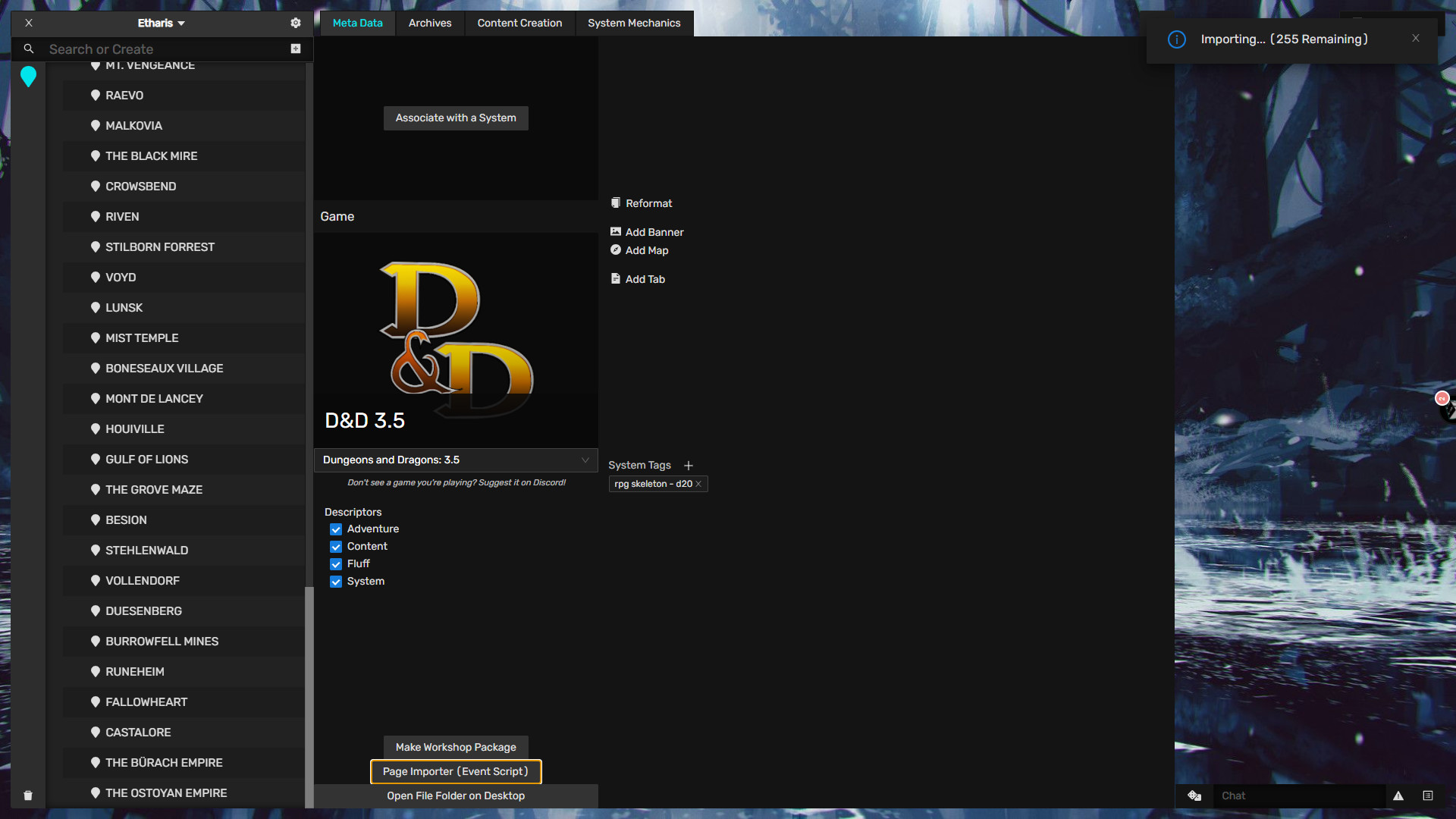Screen dimensions: 1456x819
Task: Select the dice roller icon beside chat
Action: click(x=1194, y=796)
